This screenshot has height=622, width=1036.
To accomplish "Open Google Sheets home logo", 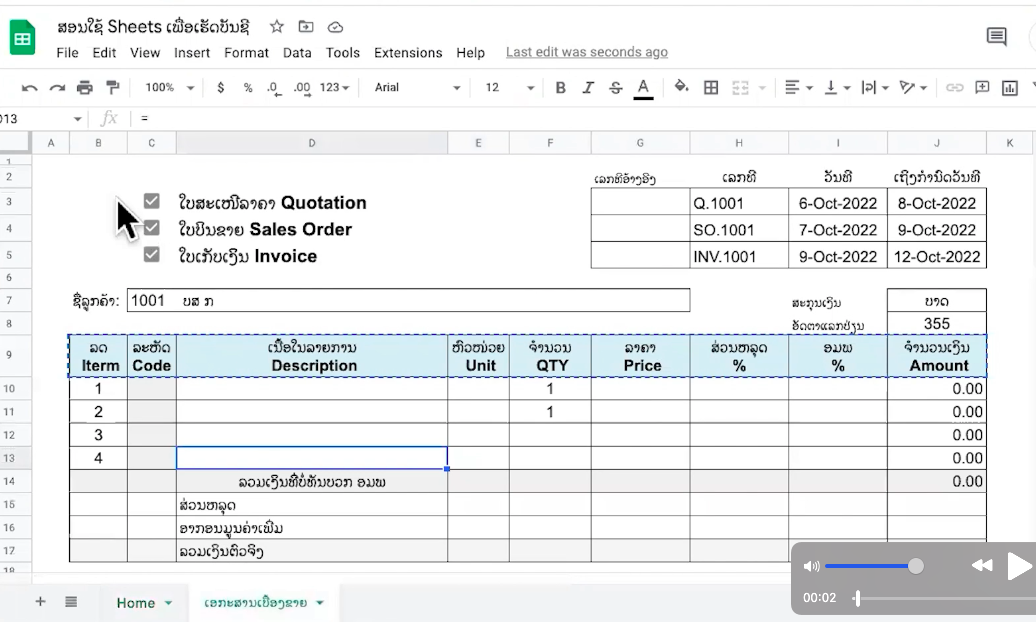I will point(22,38).
